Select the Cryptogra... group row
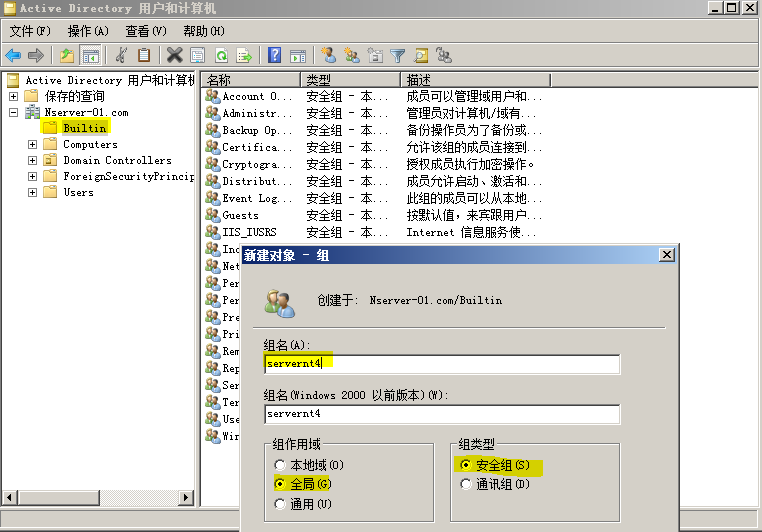 point(373,164)
